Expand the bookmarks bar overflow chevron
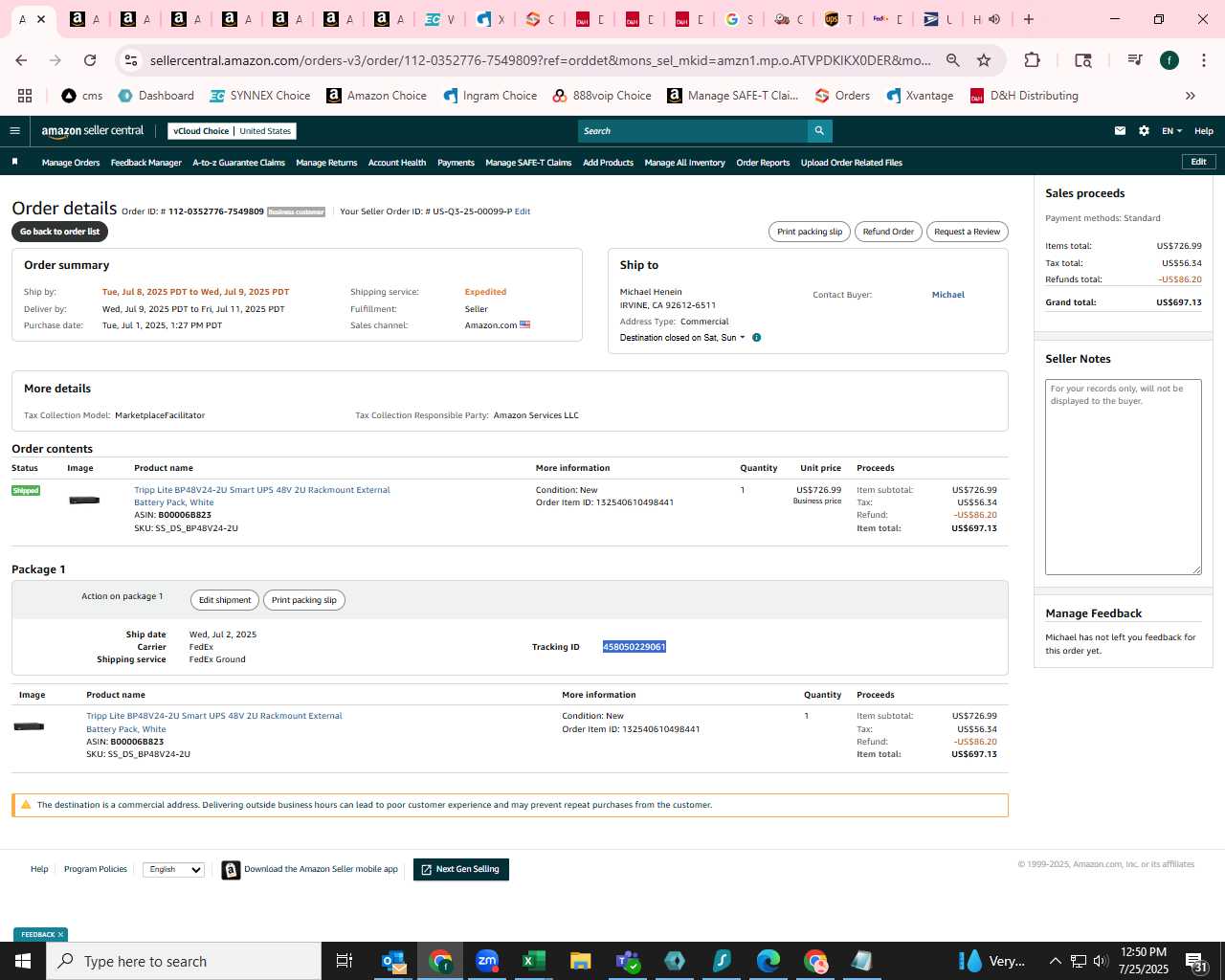The width and height of the screenshot is (1225, 980). click(1190, 96)
